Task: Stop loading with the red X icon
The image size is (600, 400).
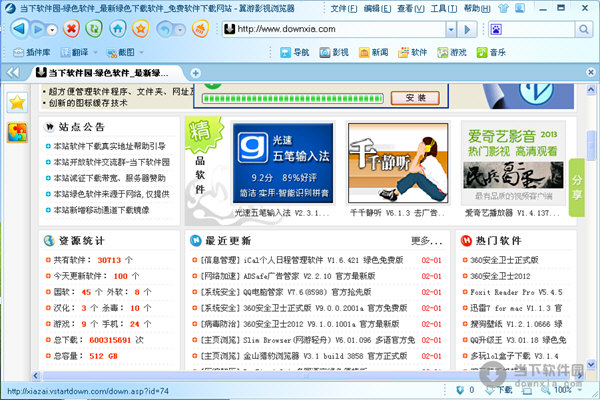Action: click(71, 29)
